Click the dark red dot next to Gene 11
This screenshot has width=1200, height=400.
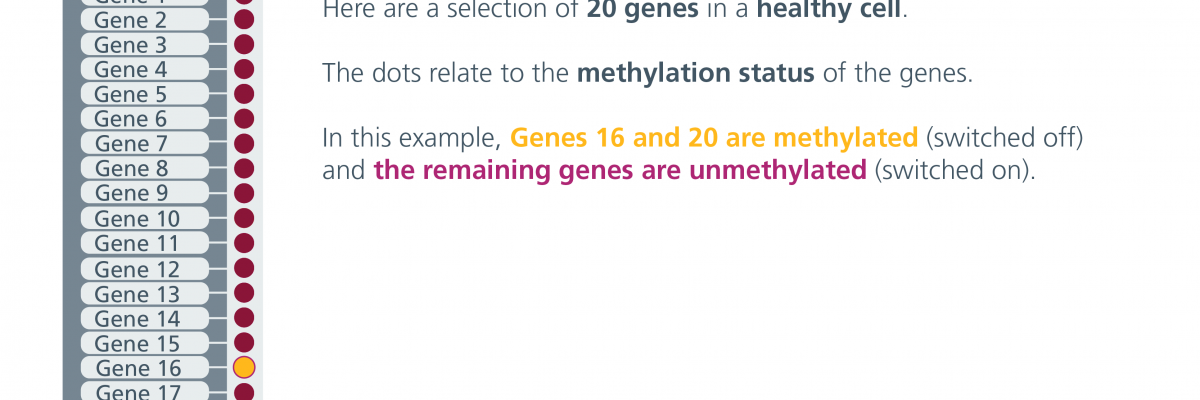tap(244, 243)
